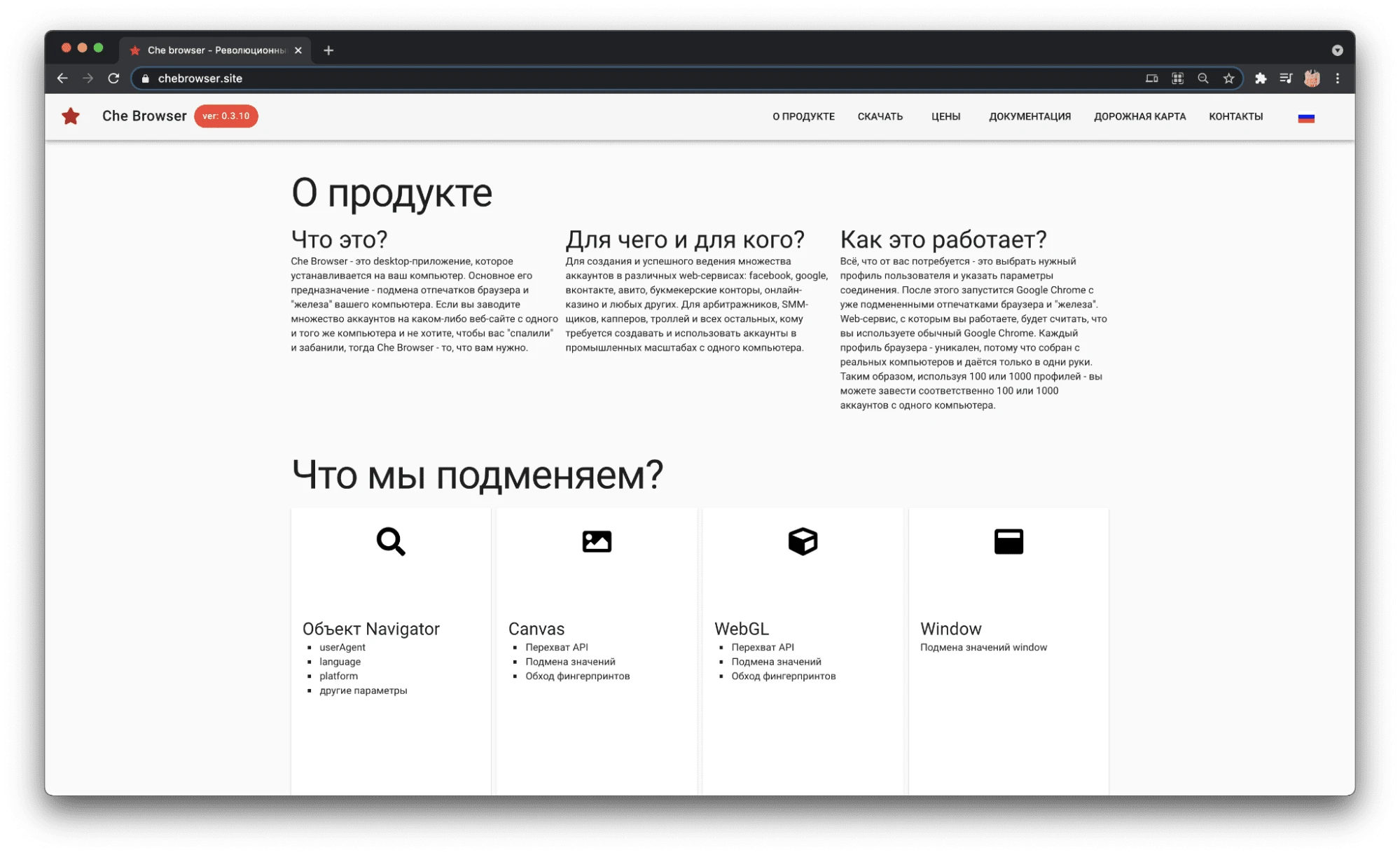Click the WebGL card title
The width and height of the screenshot is (1400, 855).
click(x=742, y=629)
